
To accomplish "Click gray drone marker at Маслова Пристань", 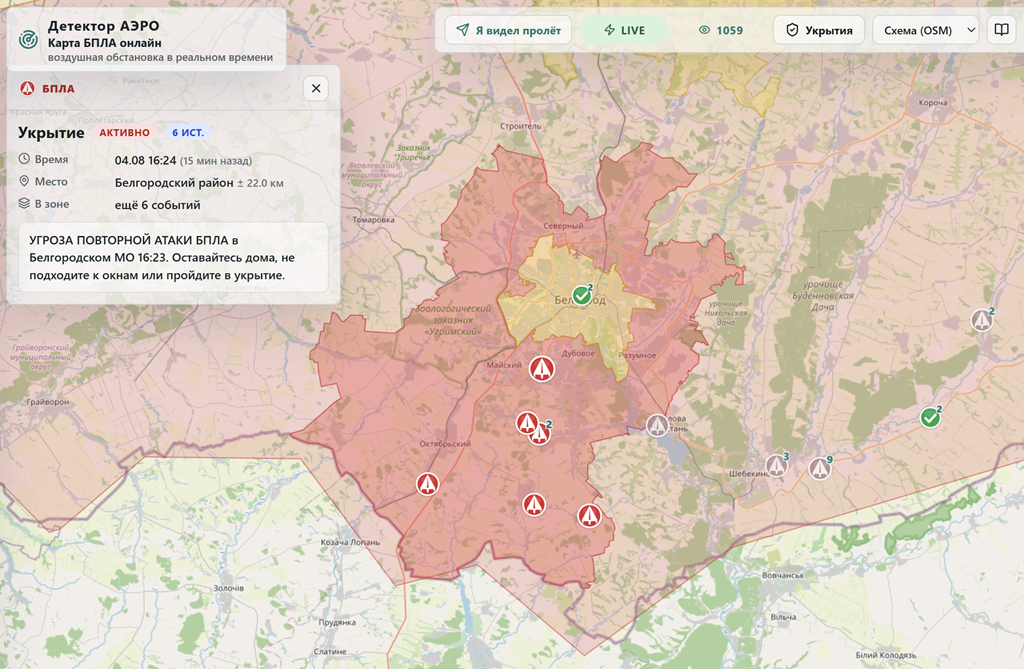I will [658, 425].
